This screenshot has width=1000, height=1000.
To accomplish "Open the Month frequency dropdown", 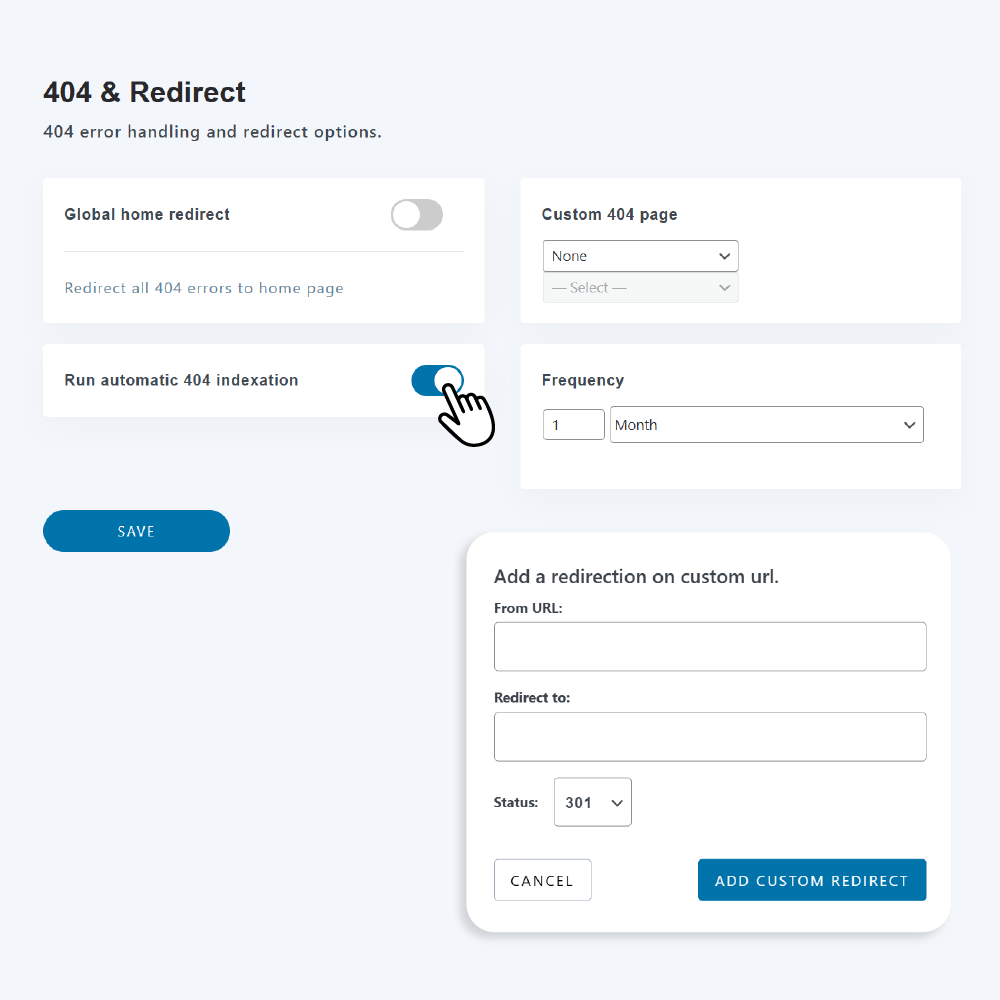I will coord(766,424).
